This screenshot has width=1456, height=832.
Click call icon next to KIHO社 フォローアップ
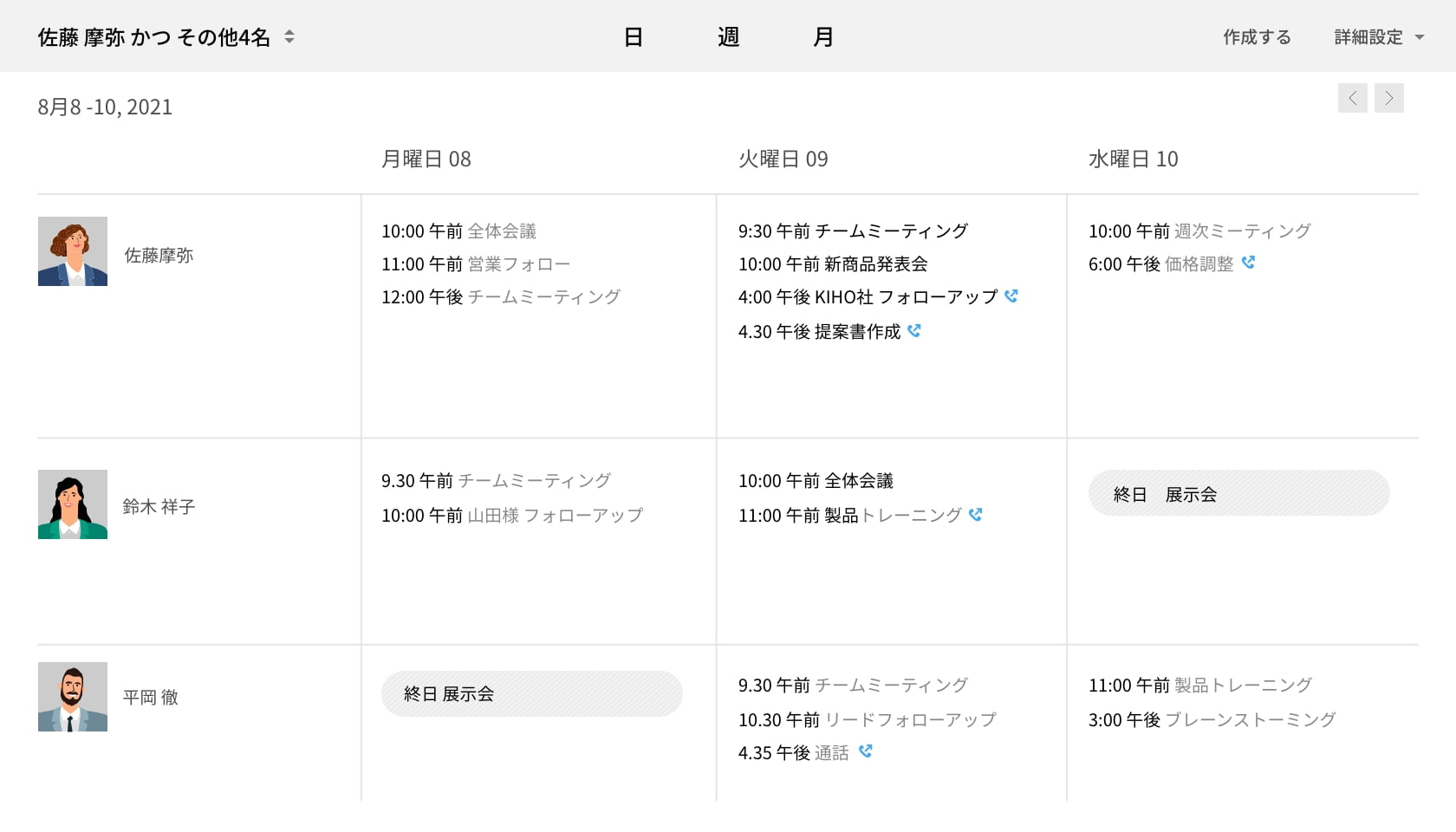tap(1011, 296)
